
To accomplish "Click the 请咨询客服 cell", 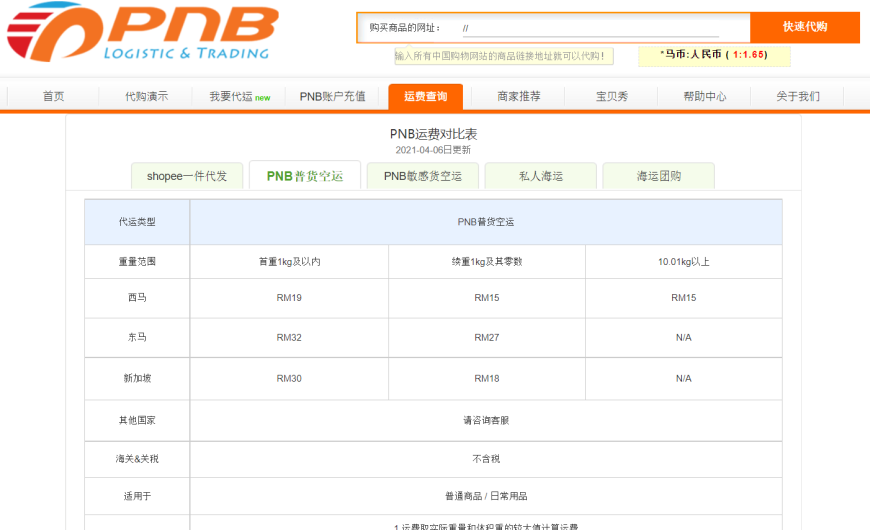I will coord(486,421).
